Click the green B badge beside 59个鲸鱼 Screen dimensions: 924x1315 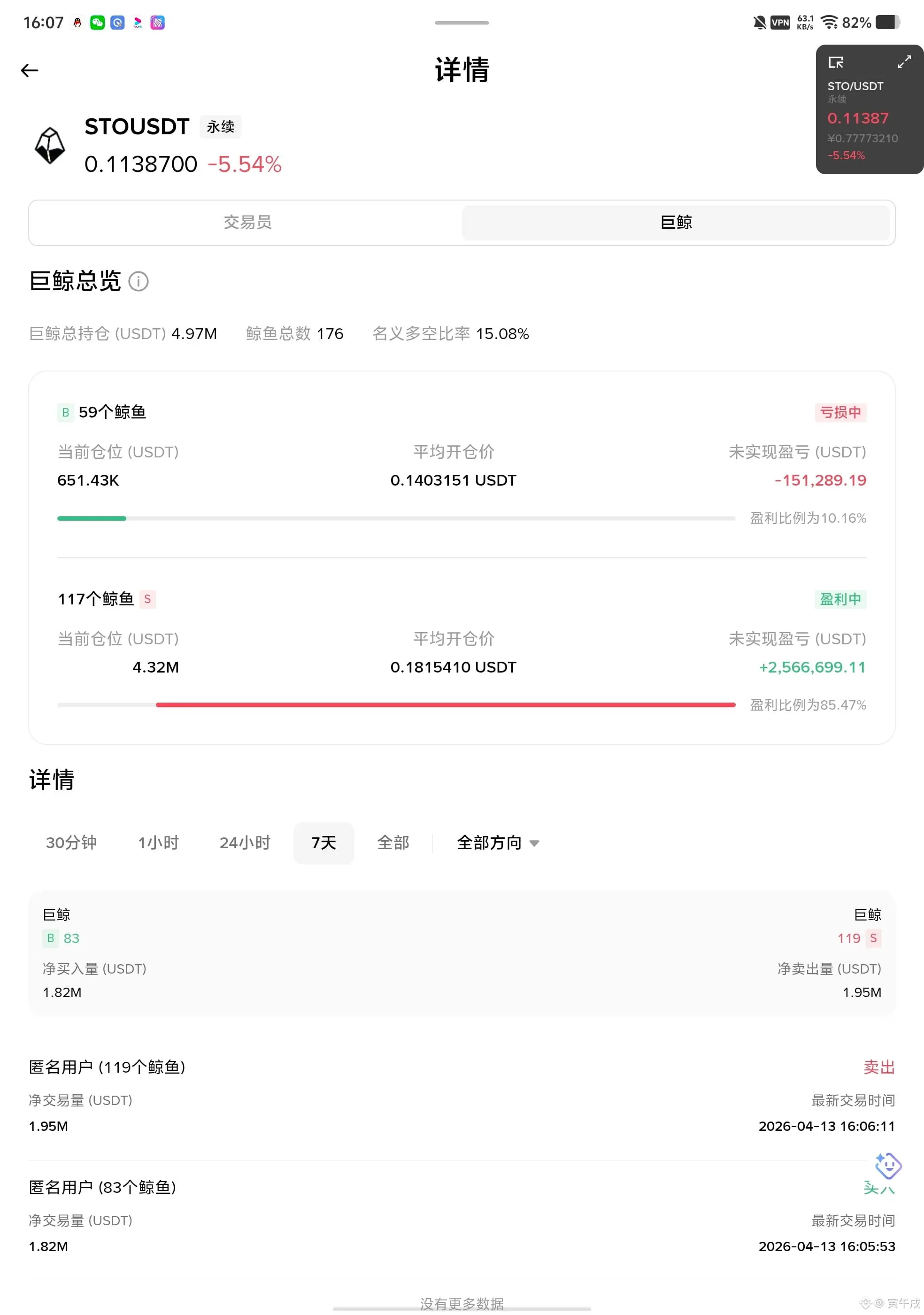[65, 412]
